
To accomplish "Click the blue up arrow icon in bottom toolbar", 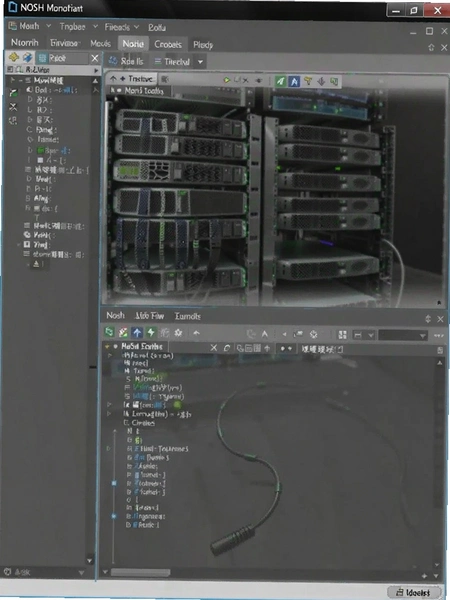I will [137, 332].
